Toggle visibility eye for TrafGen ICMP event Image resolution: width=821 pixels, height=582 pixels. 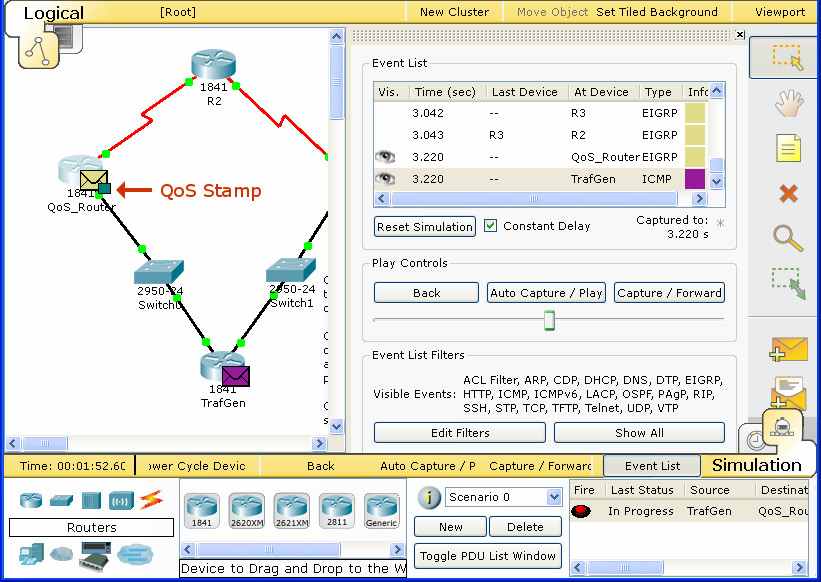(x=385, y=178)
